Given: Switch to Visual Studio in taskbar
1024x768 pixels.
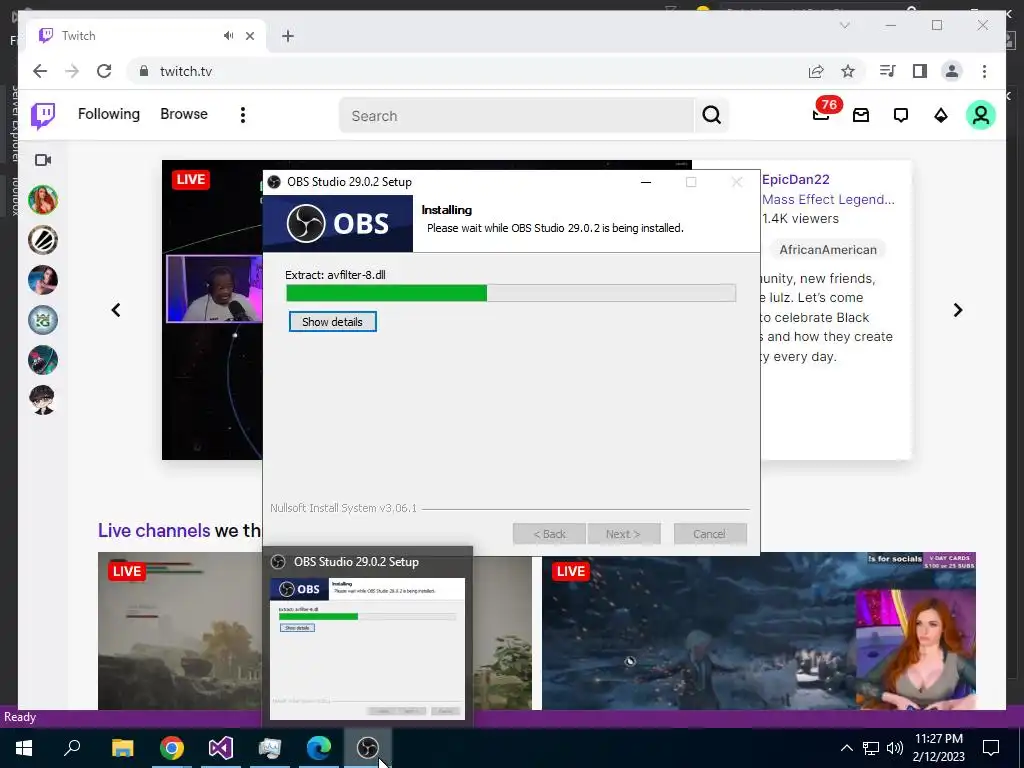Looking at the screenshot, I should (x=221, y=748).
